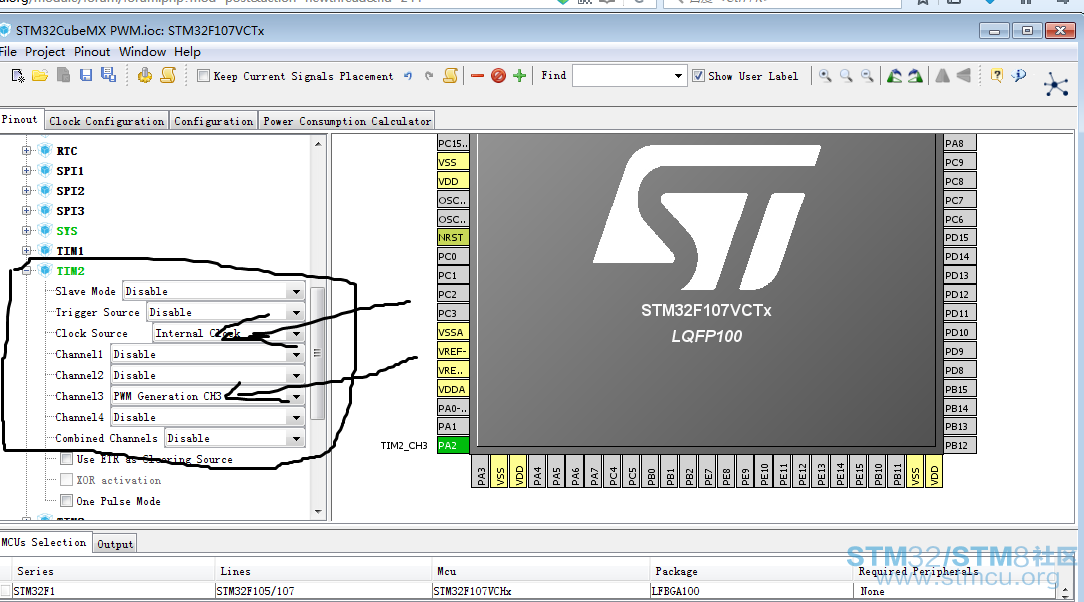Viewport: 1084px width, 602px height.
Task: Select the MCUs Selection tab
Action: (44, 543)
